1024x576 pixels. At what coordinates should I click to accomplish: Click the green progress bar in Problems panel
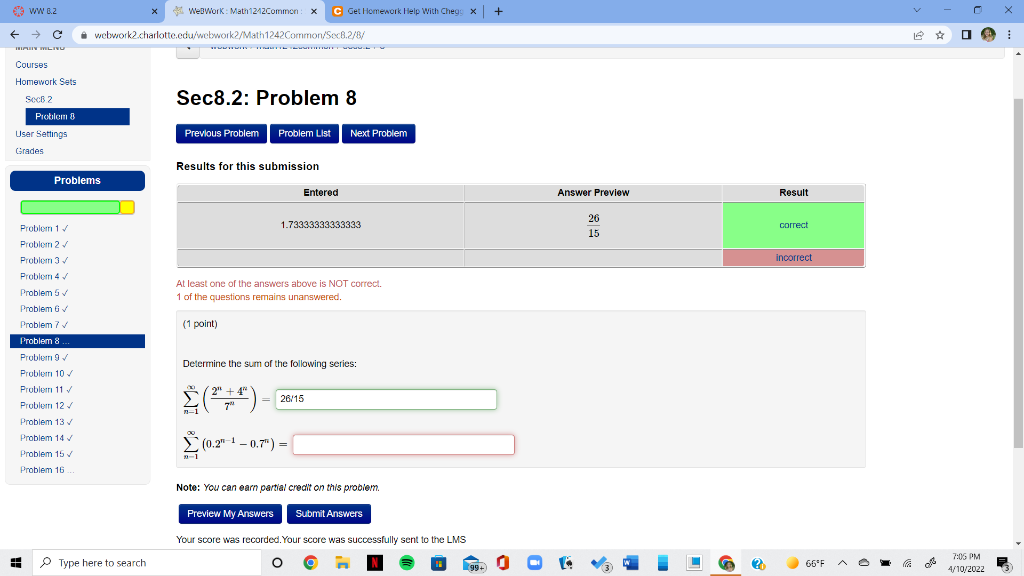point(70,207)
